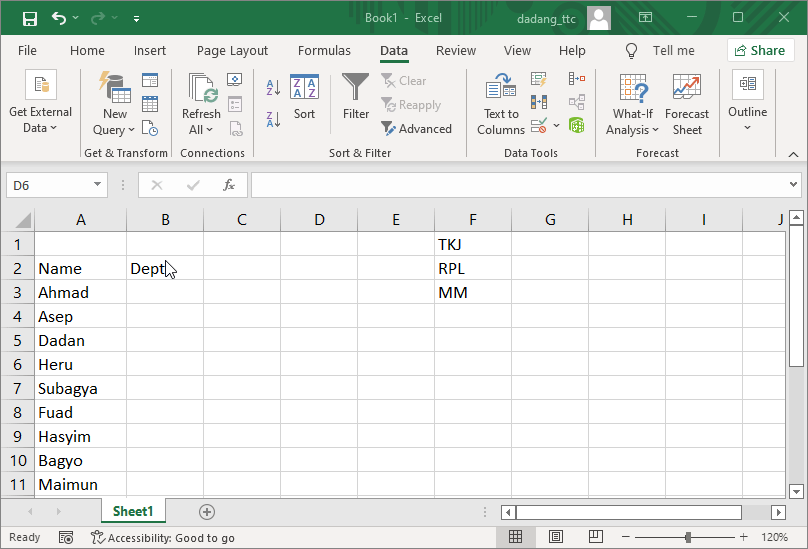808x549 pixels.
Task: Expand the Name Box dropdown arrow
Action: tap(98, 185)
